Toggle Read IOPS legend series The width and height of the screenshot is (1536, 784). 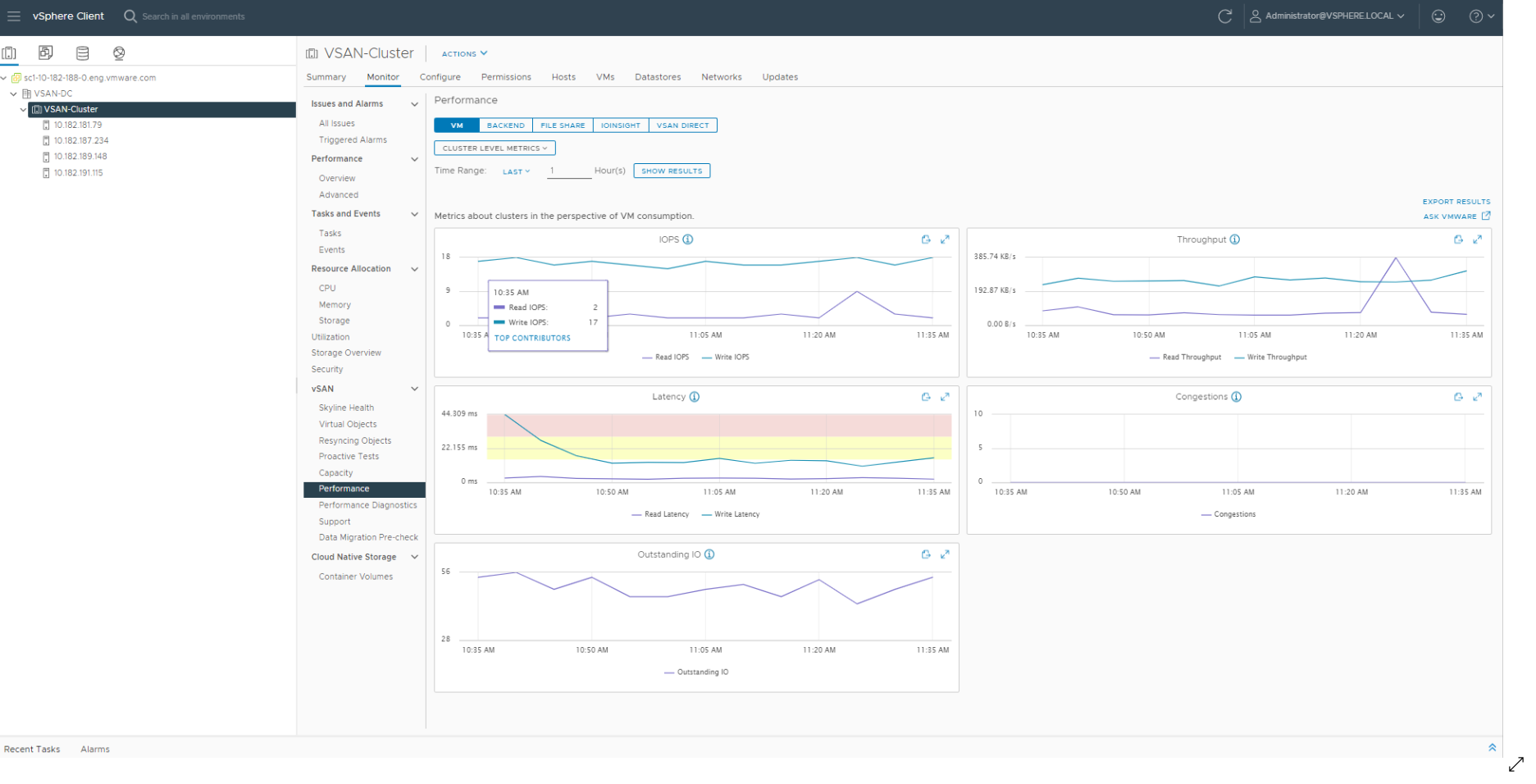point(665,358)
